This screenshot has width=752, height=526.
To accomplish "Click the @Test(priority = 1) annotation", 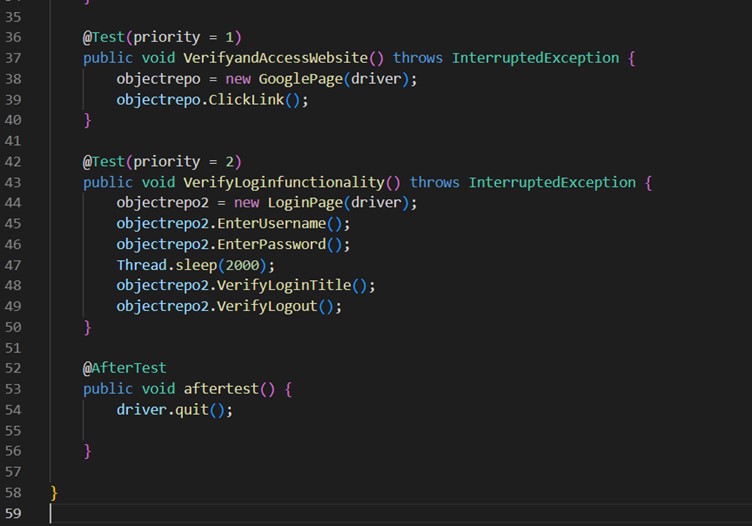I will click(162, 37).
